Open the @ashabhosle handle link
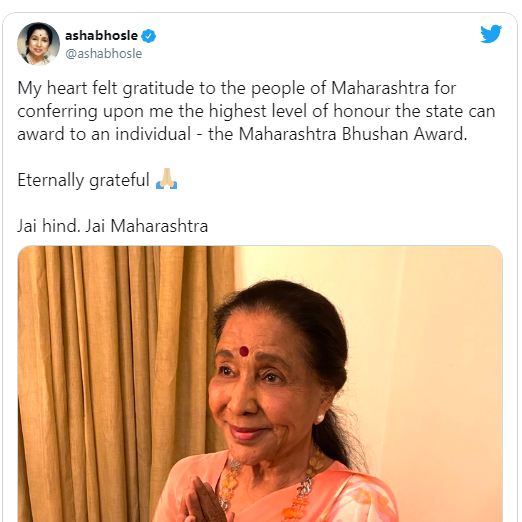The image size is (522, 522). [104, 54]
